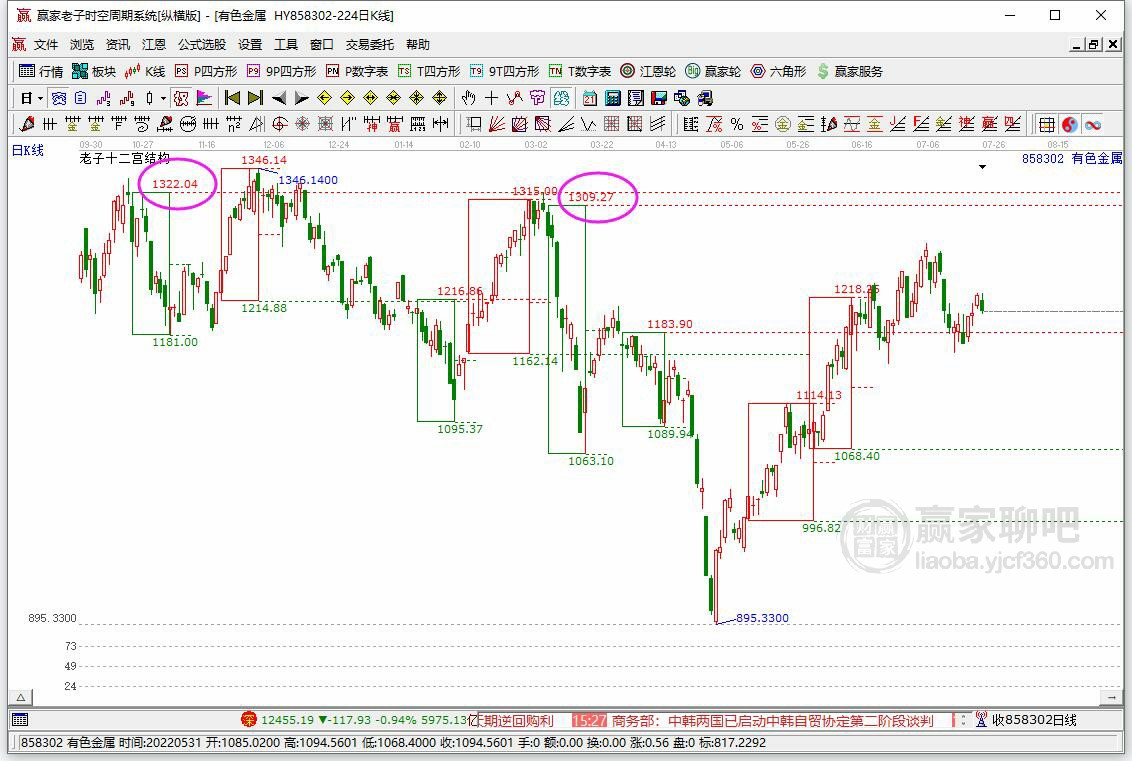This screenshot has width=1132, height=761.
Task: Expand the 日 period dropdown
Action: click(x=40, y=98)
